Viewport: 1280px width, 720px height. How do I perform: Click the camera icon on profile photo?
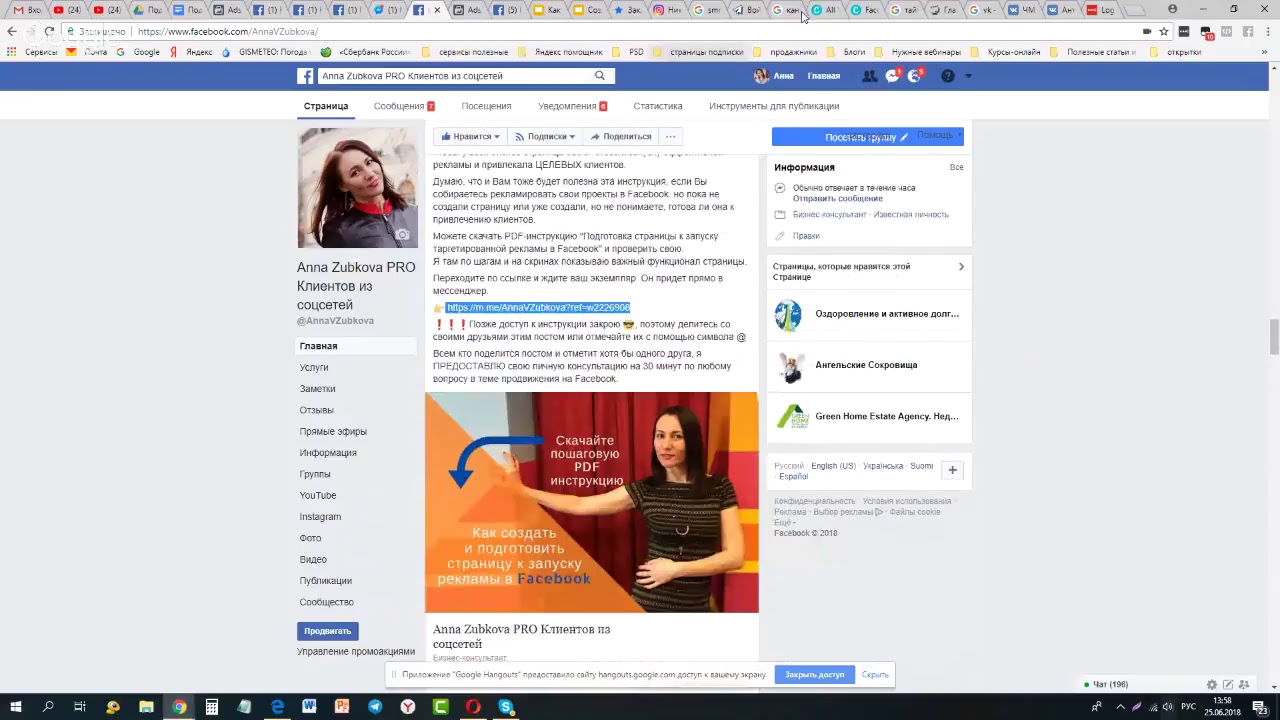(x=402, y=235)
